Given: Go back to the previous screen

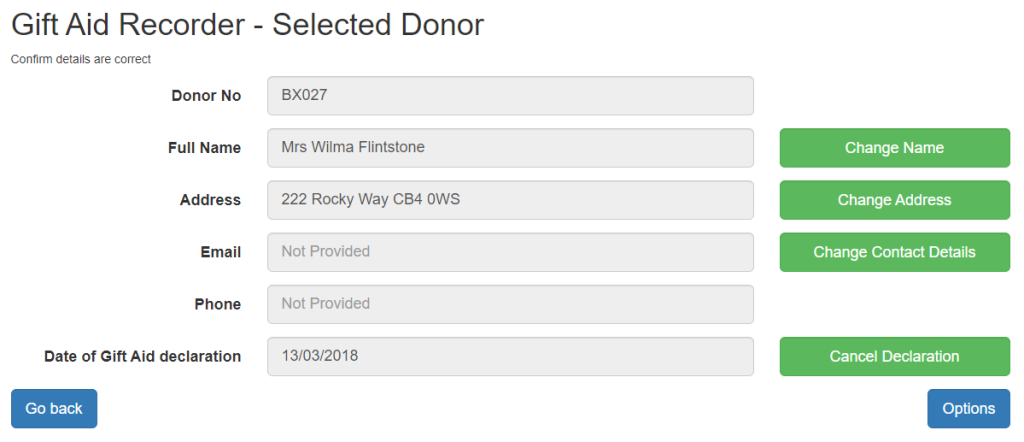Looking at the screenshot, I should tap(54, 409).
